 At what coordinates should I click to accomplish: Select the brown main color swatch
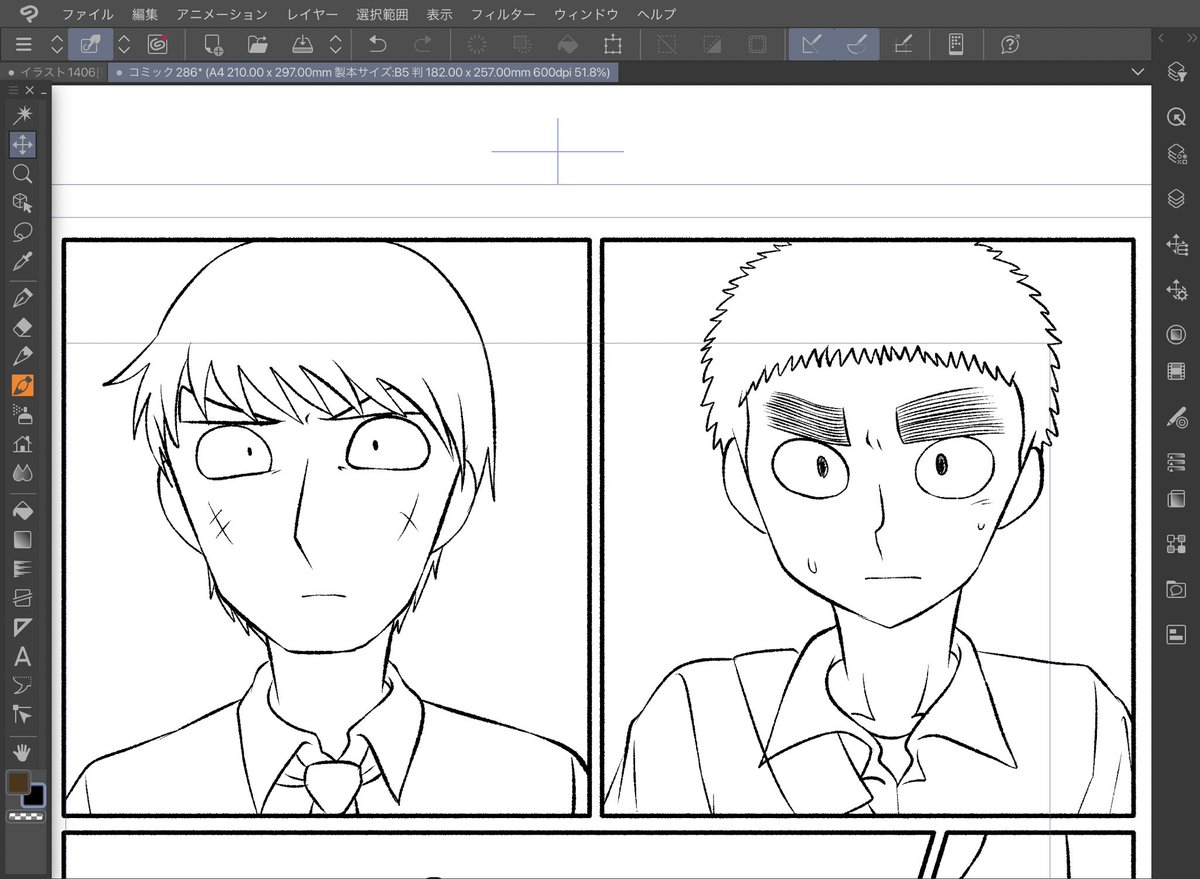[18, 783]
